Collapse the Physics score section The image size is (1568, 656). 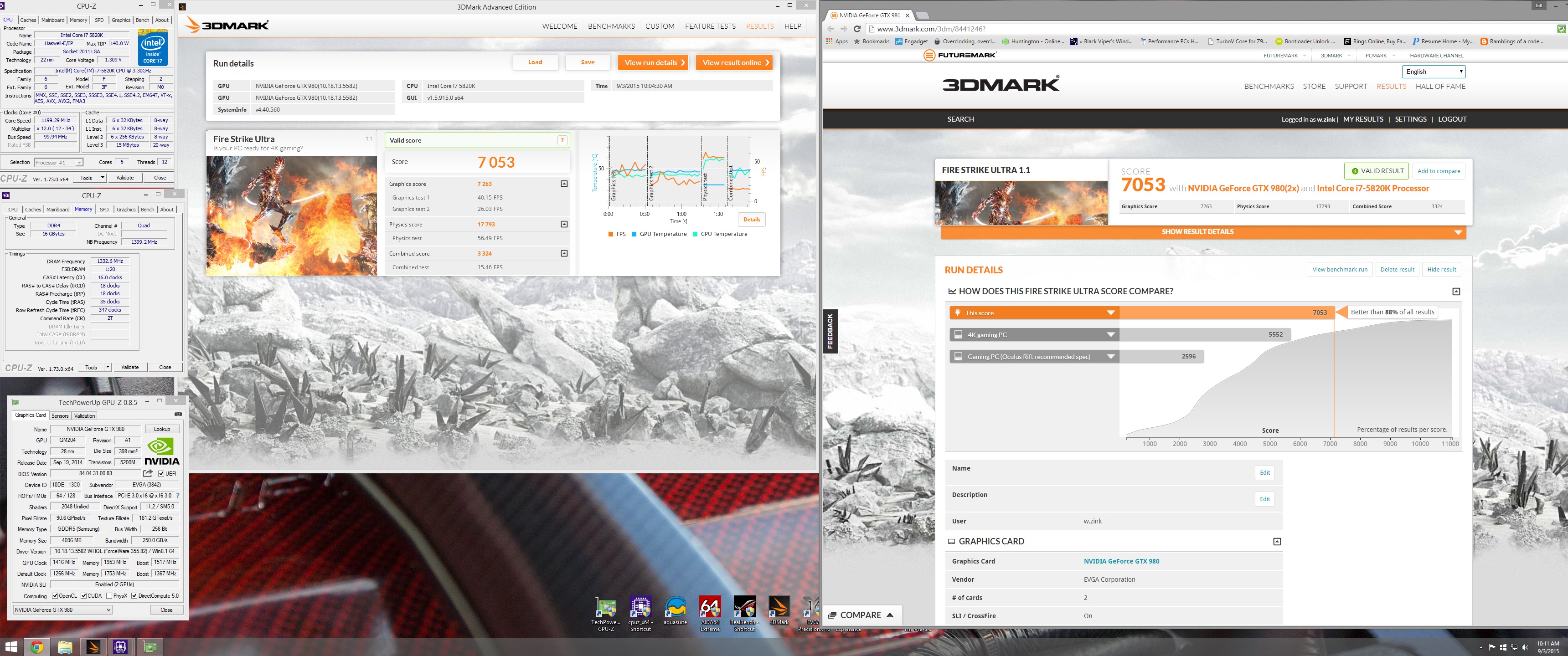[x=564, y=225]
